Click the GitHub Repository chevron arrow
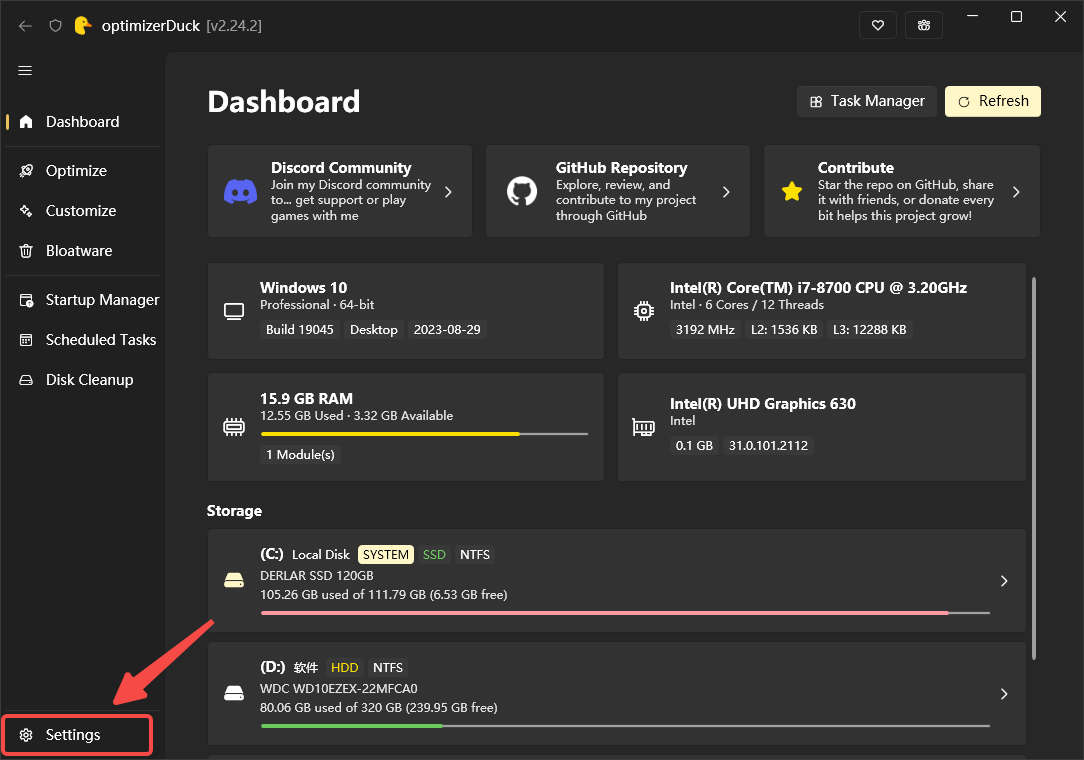This screenshot has height=760, width=1084. 726,192
